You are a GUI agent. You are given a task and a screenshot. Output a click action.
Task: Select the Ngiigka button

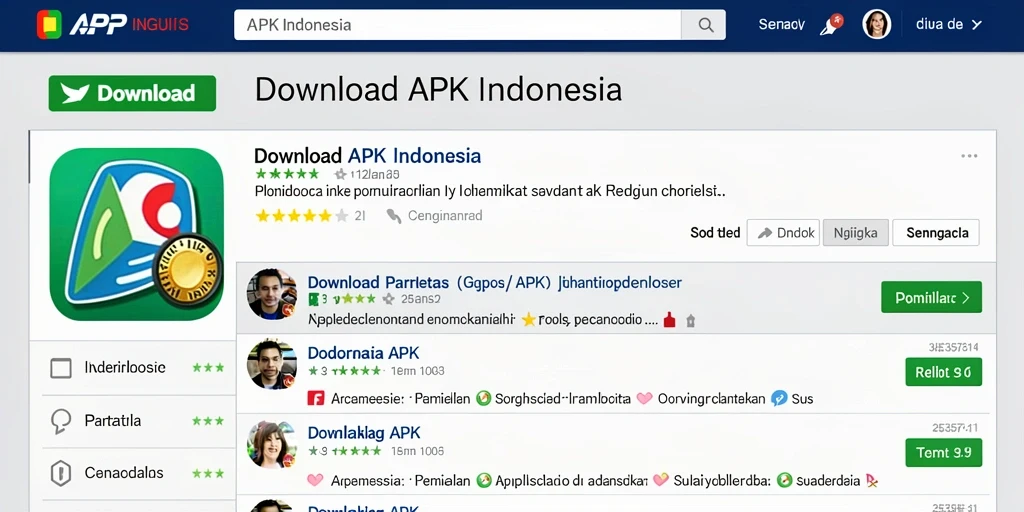point(856,232)
